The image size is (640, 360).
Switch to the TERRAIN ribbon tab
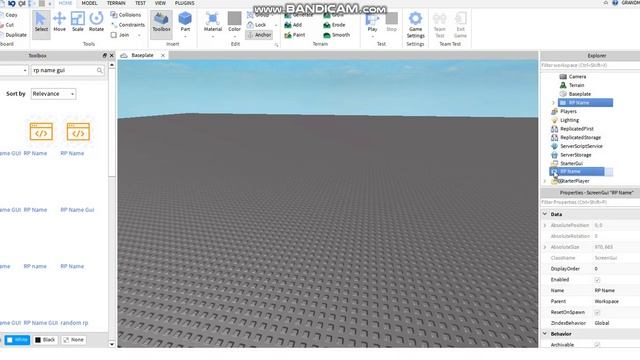(x=116, y=3)
